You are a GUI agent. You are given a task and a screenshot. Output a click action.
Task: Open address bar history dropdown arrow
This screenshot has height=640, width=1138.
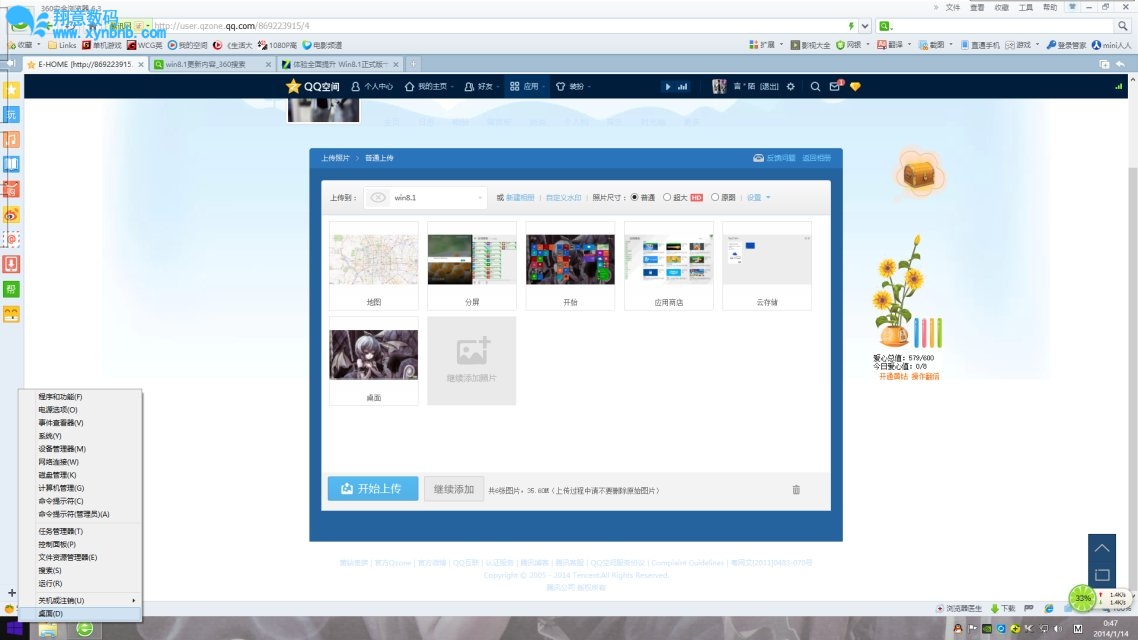[865, 26]
